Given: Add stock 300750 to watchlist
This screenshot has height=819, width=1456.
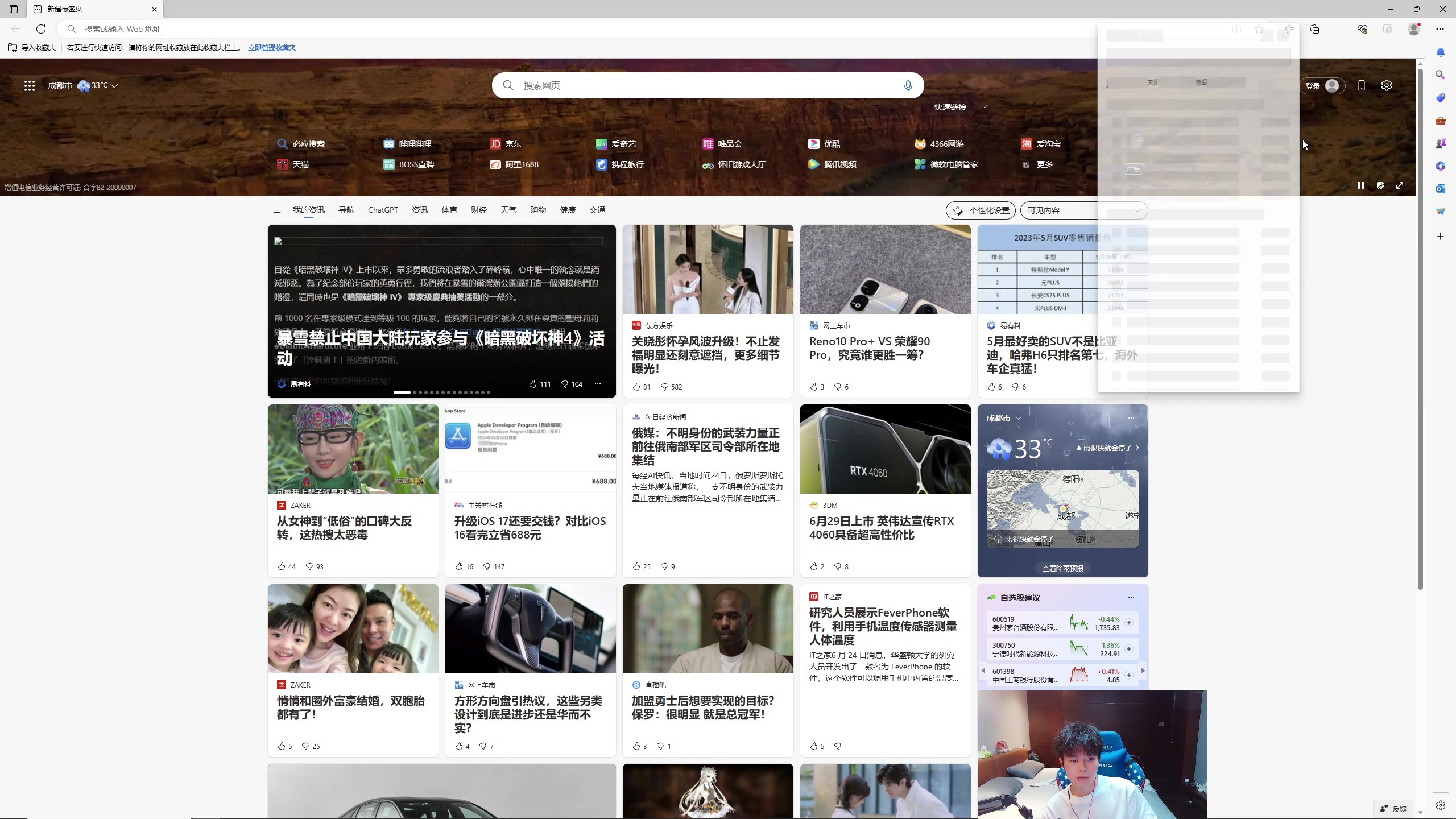Looking at the screenshot, I should [x=1129, y=649].
